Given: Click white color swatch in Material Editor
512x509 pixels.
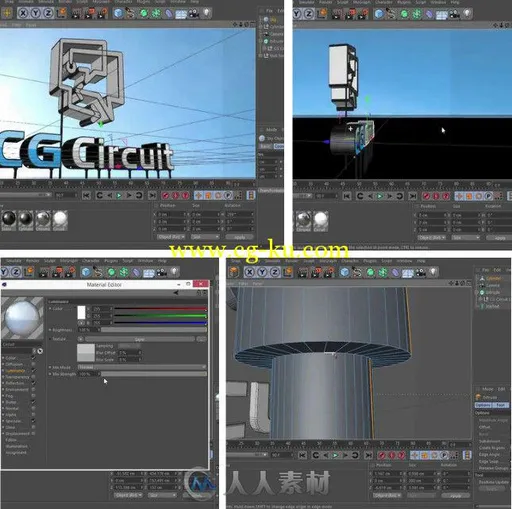Looking at the screenshot, I should (81, 312).
